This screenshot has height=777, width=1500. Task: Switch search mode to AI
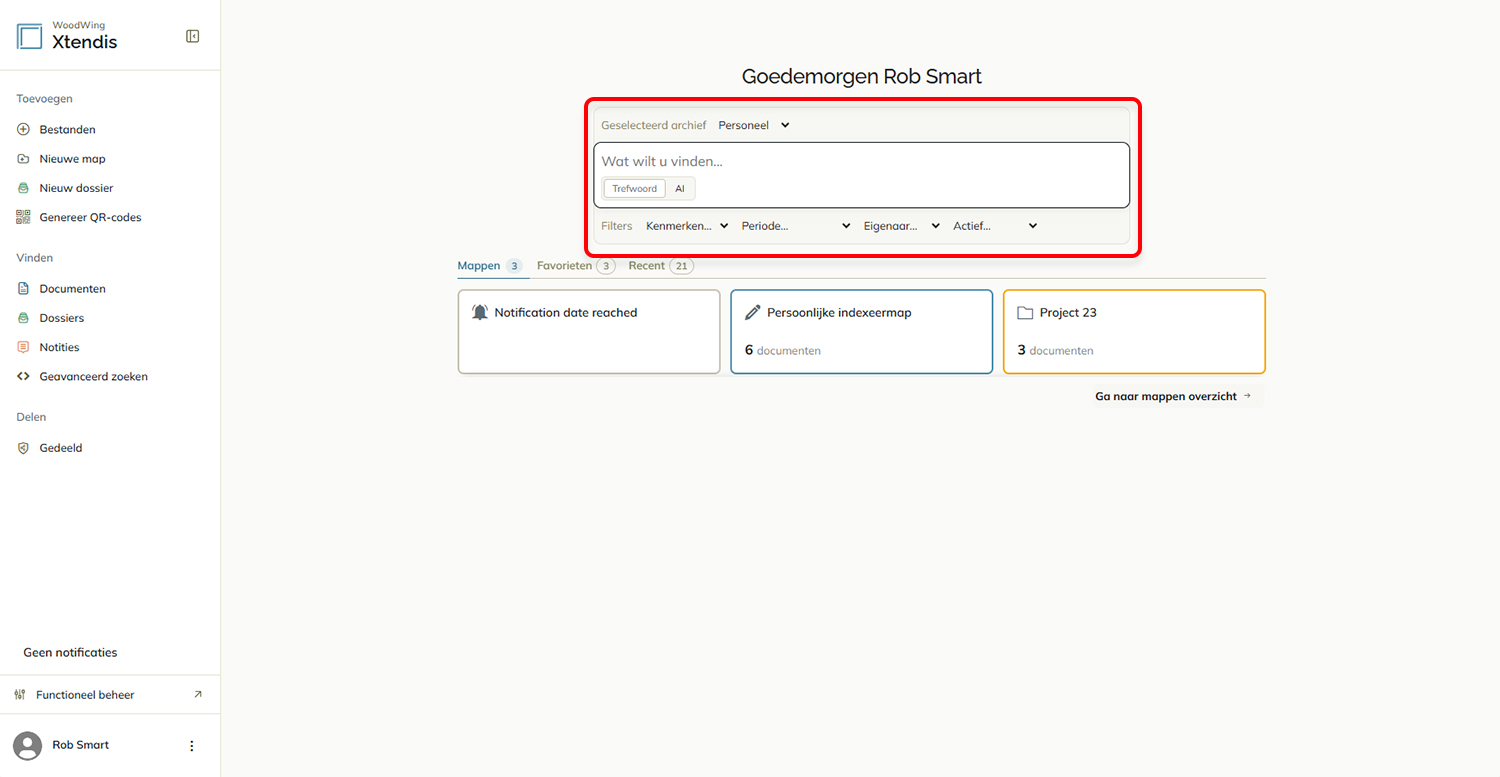pyautogui.click(x=680, y=188)
